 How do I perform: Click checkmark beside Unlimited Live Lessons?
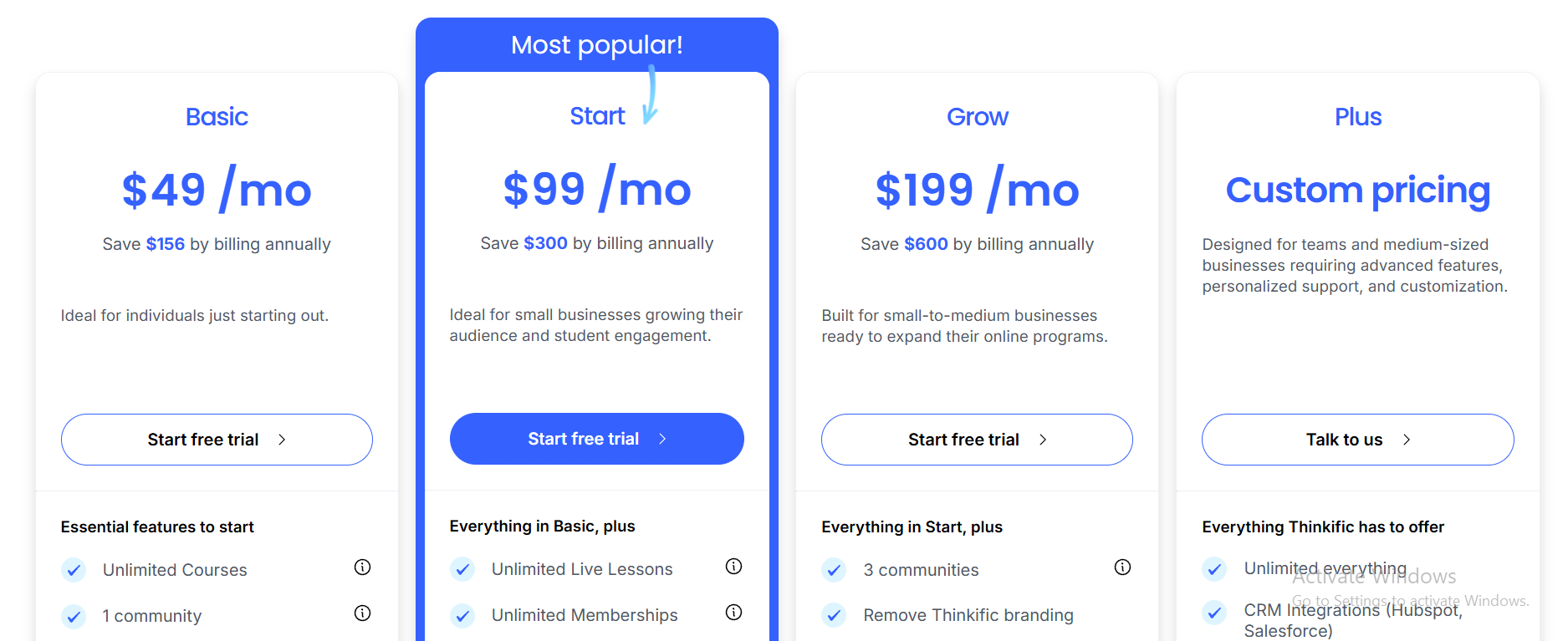click(x=462, y=569)
